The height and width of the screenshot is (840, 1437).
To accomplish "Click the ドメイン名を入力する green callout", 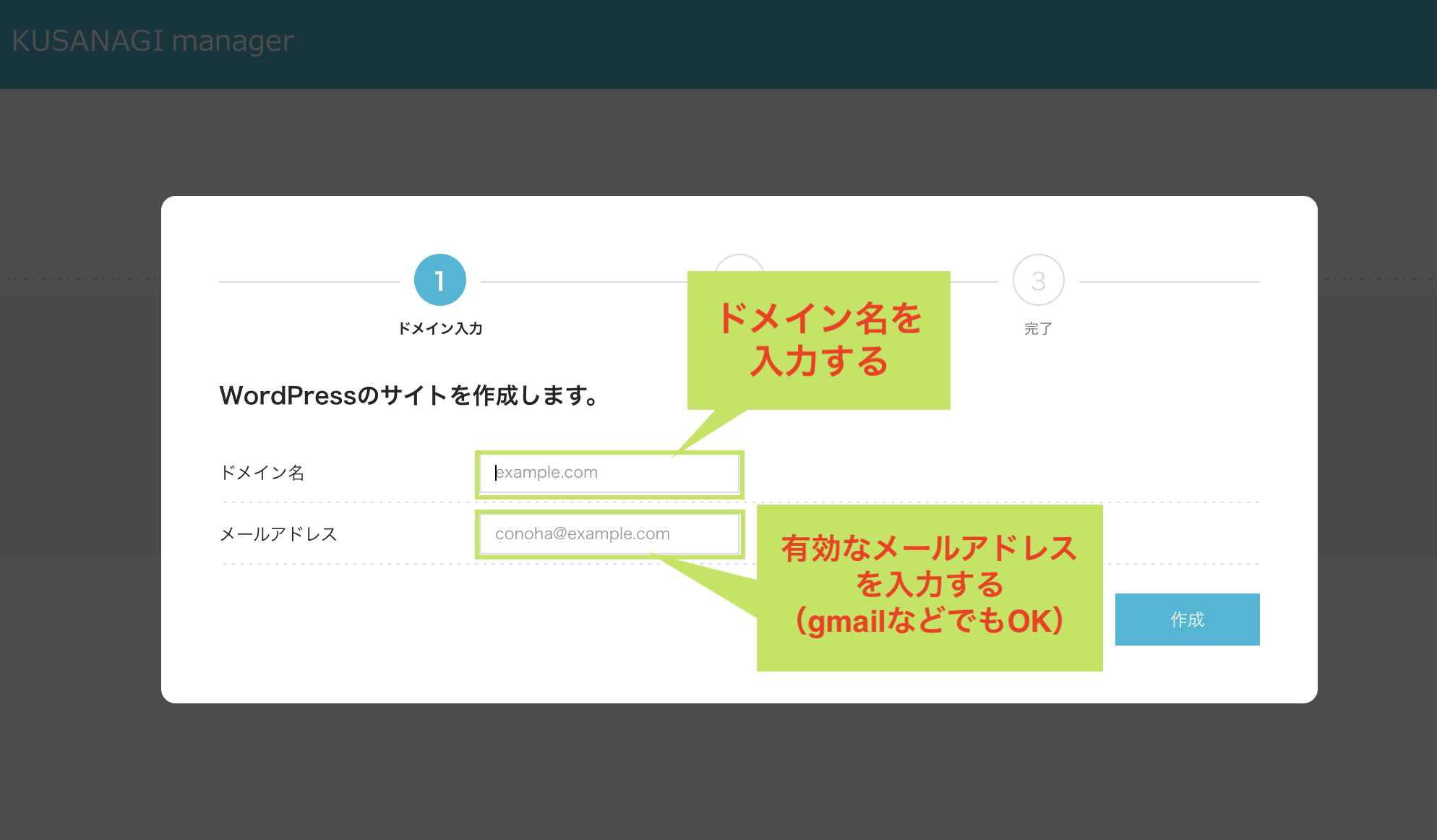I will (818, 340).
